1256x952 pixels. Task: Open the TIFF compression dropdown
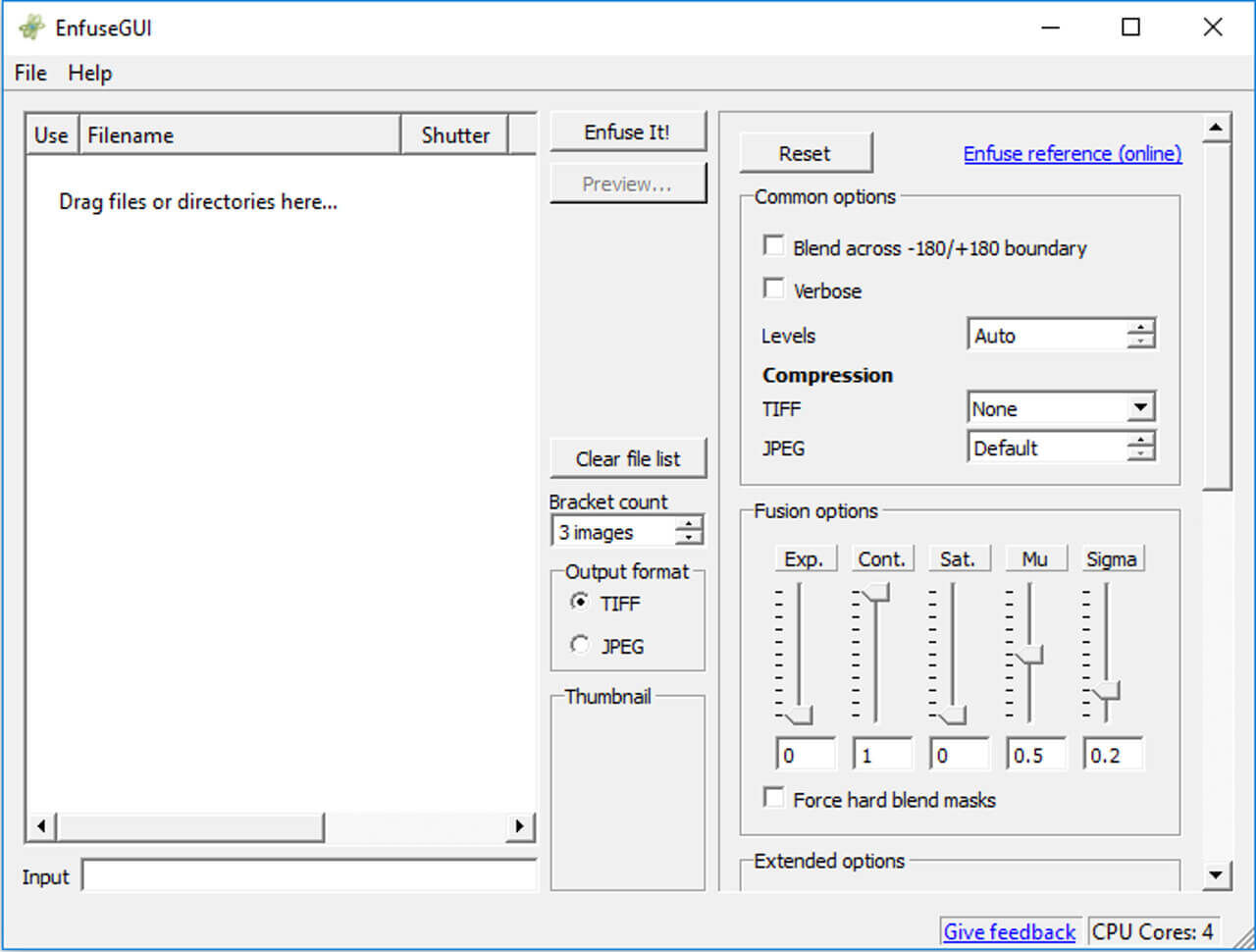coord(1140,407)
